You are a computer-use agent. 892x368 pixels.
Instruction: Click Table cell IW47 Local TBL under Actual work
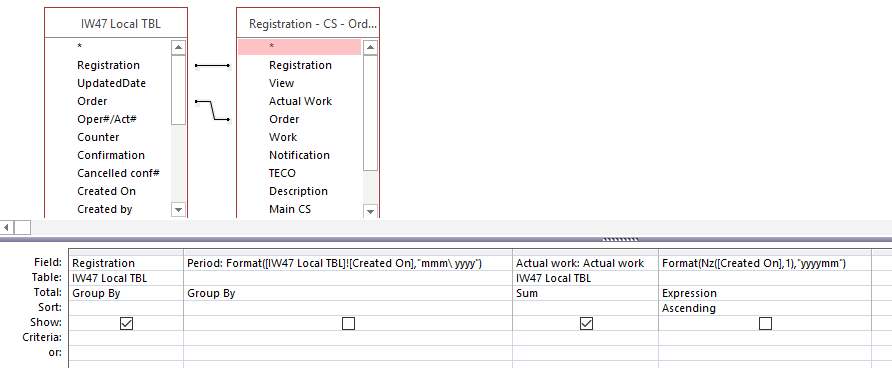coord(586,278)
